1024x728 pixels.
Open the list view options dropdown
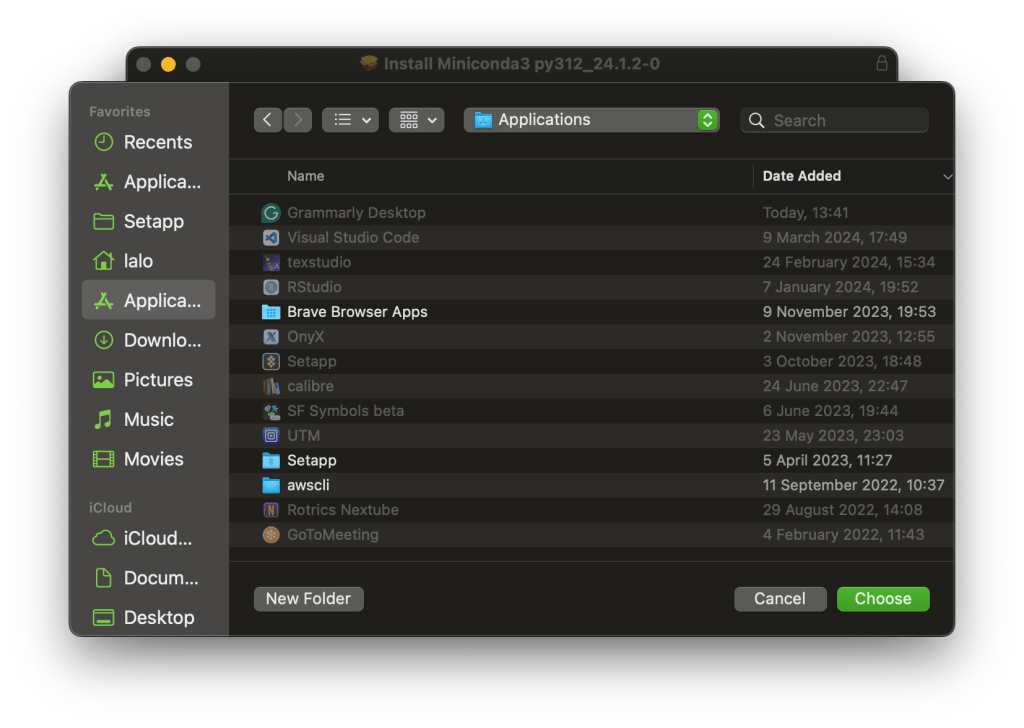pos(349,120)
